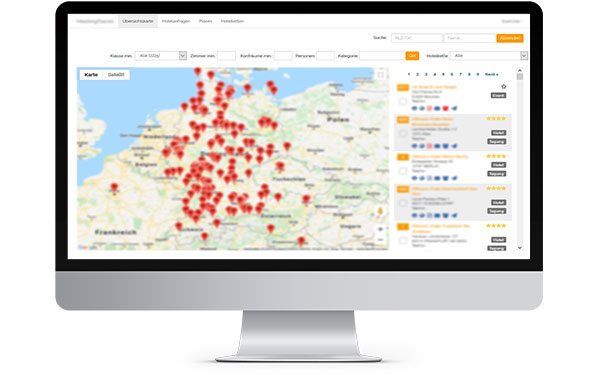600x375 pixels.
Task: Click the red pin in France
Action: [x=114, y=188]
